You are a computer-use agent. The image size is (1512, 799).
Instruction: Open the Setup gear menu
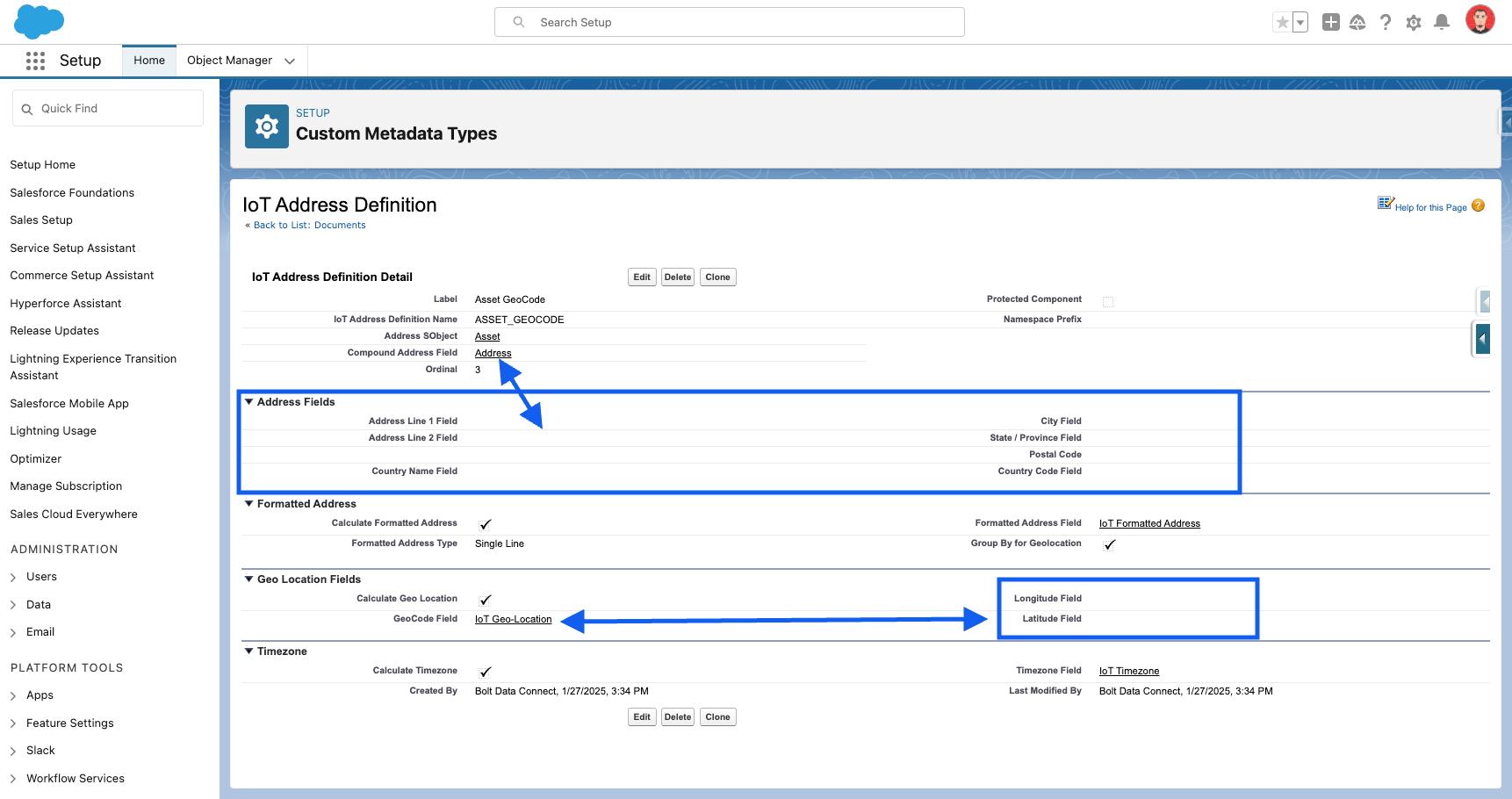tap(1414, 23)
